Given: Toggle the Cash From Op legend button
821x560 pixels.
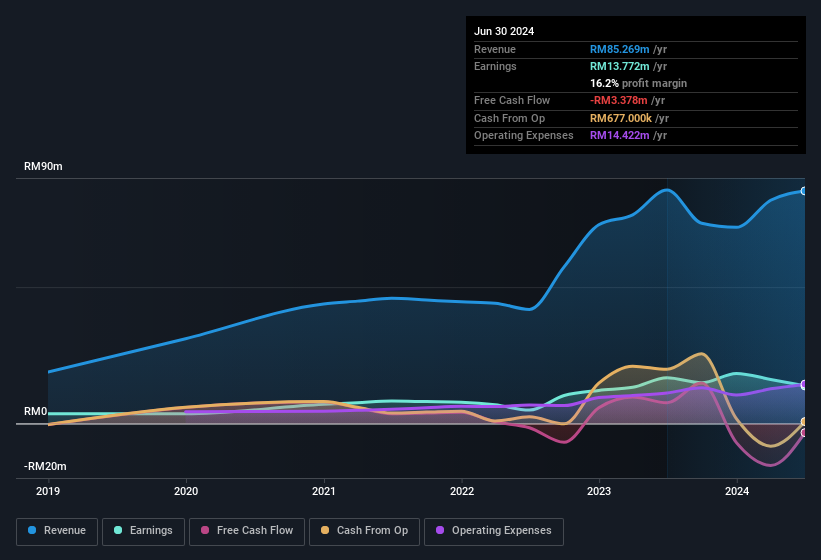Looking at the screenshot, I should tap(364, 531).
